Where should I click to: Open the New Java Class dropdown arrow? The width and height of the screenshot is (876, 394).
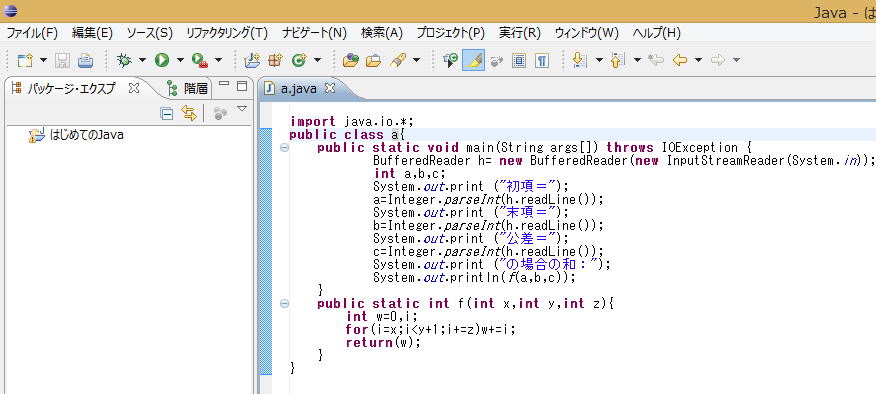317,60
